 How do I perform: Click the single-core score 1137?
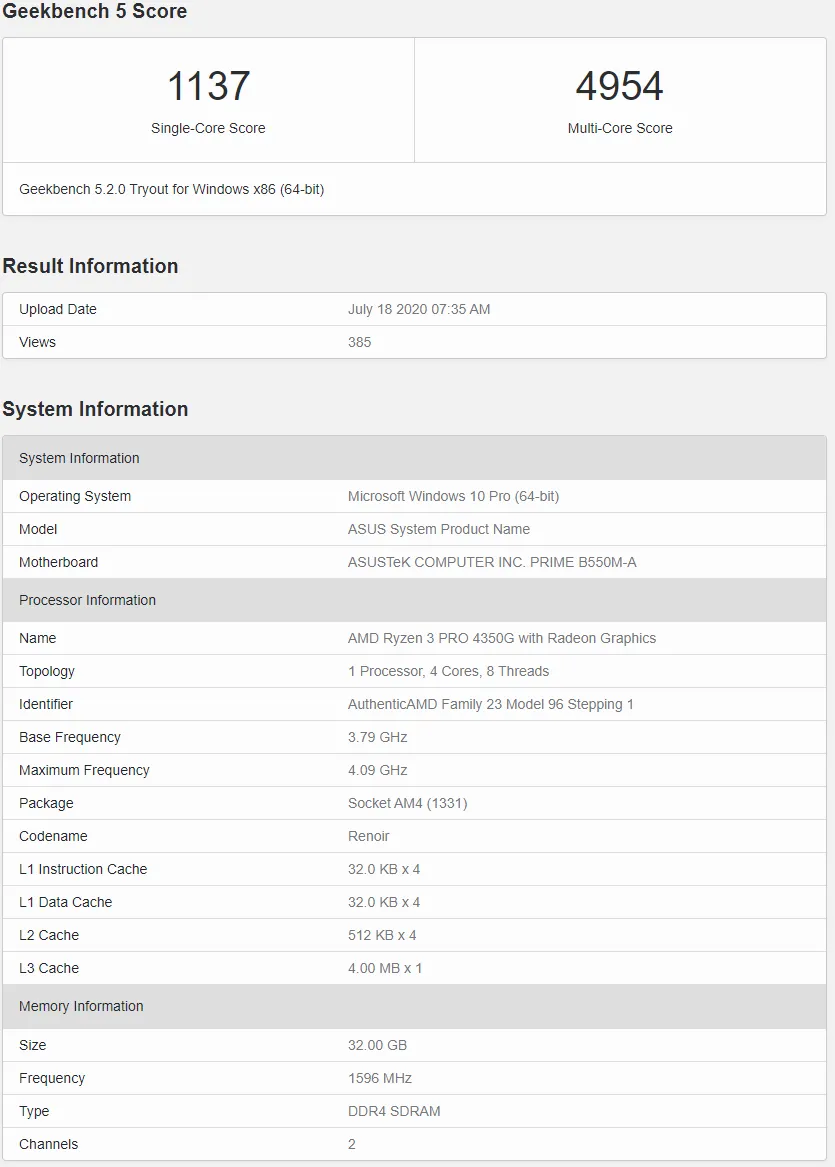click(208, 86)
